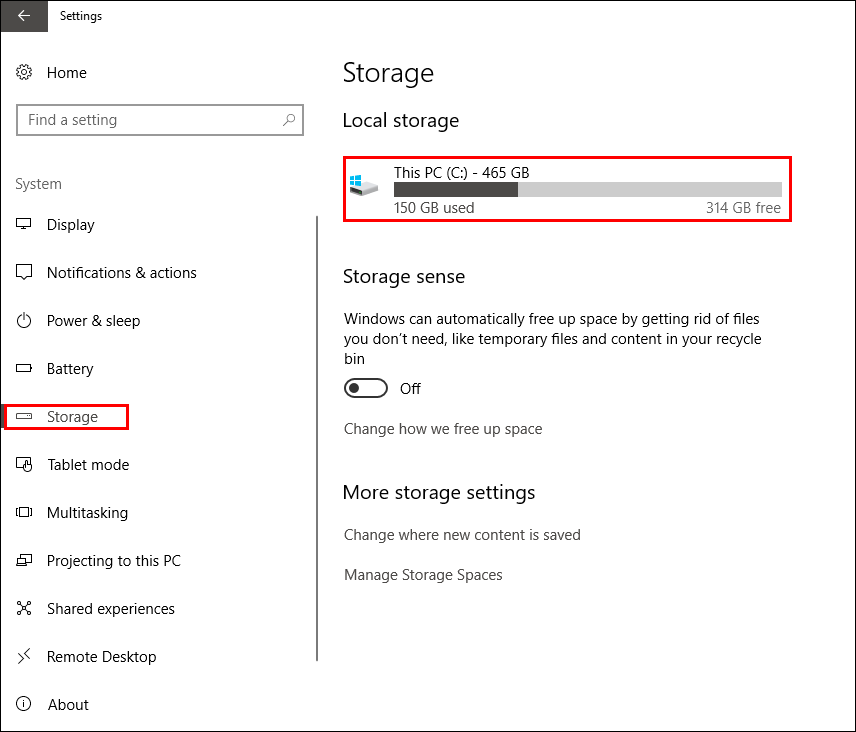Click the Storage sense Off label
This screenshot has height=732, width=856.
tap(410, 389)
